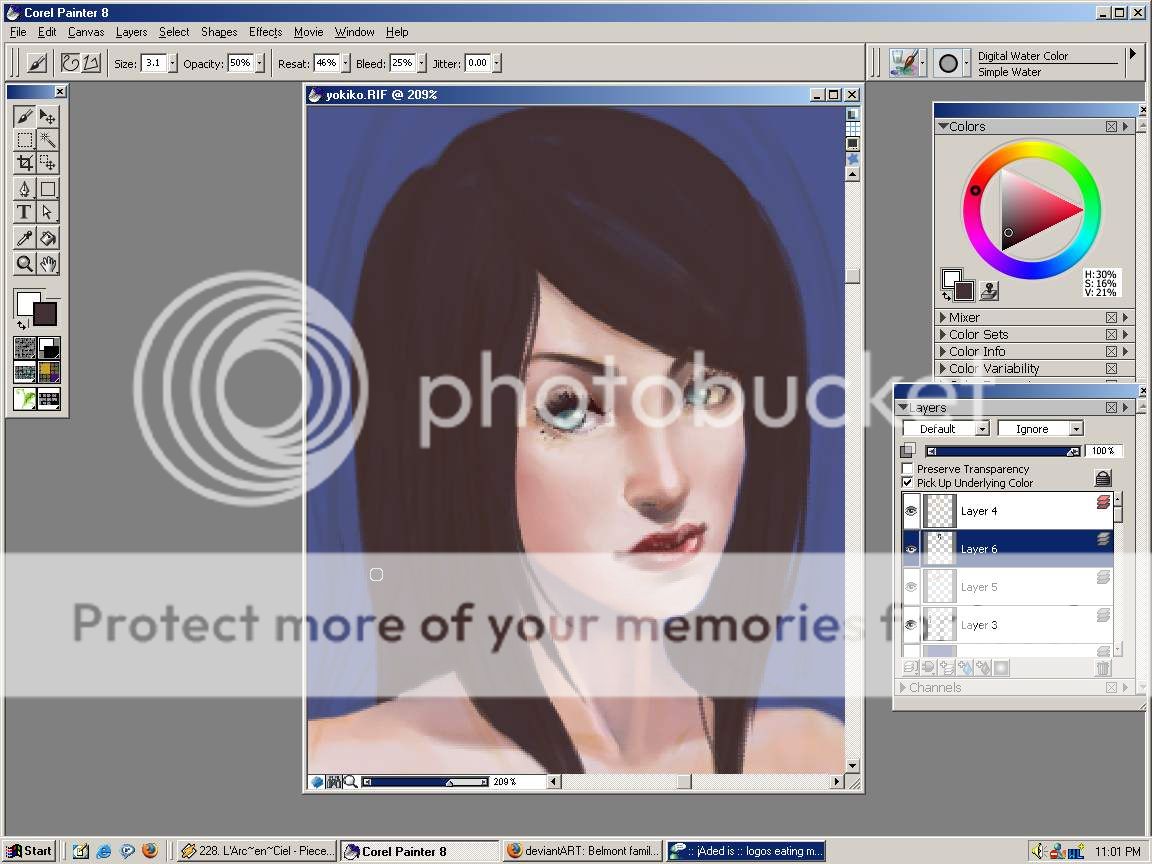Screen dimensions: 1152x864
Task: Select the Brush tool in toolbox
Action: [24, 117]
